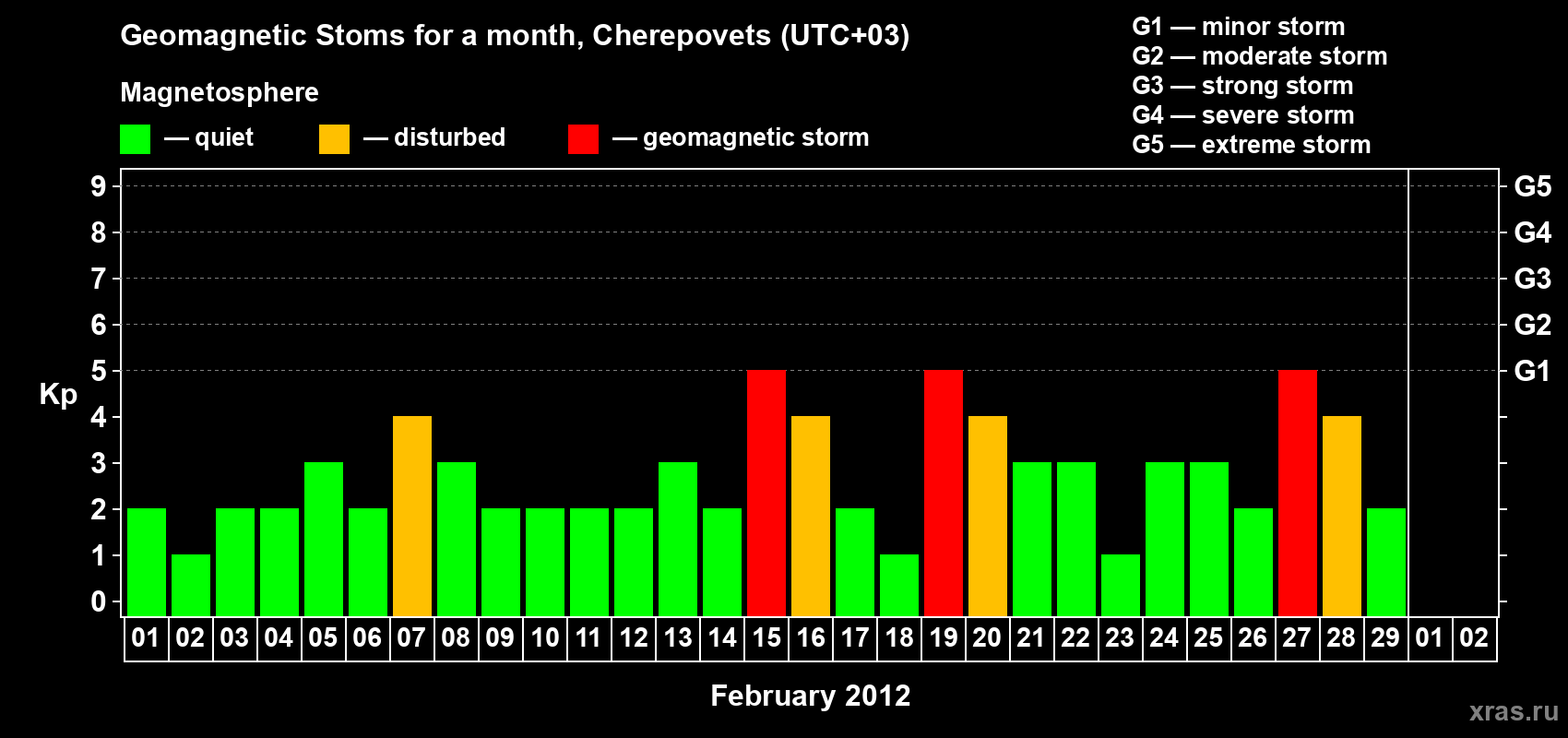The width and height of the screenshot is (1568, 738).
Task: Click the 'G3 — strong storm' legend line
Action: pos(1242,86)
